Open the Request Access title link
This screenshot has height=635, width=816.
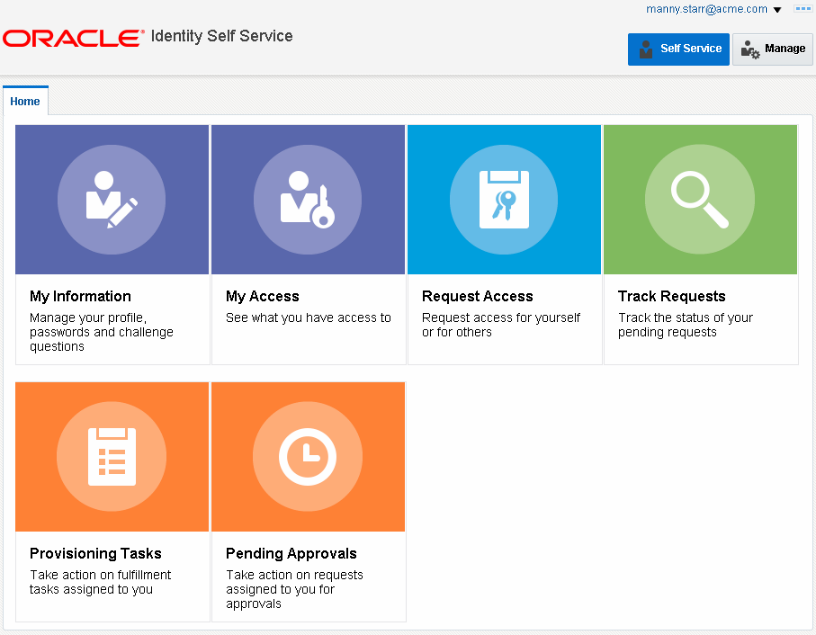(477, 296)
